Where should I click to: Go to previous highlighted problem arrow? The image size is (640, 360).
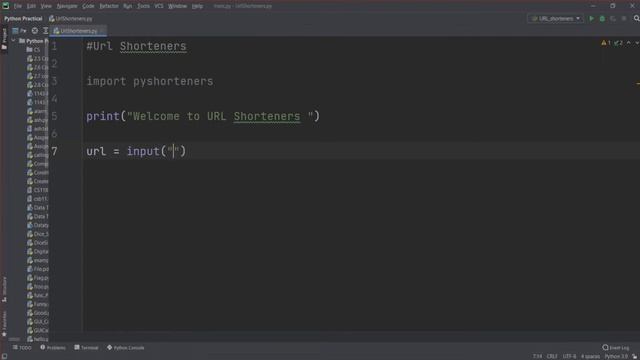[x=629, y=43]
